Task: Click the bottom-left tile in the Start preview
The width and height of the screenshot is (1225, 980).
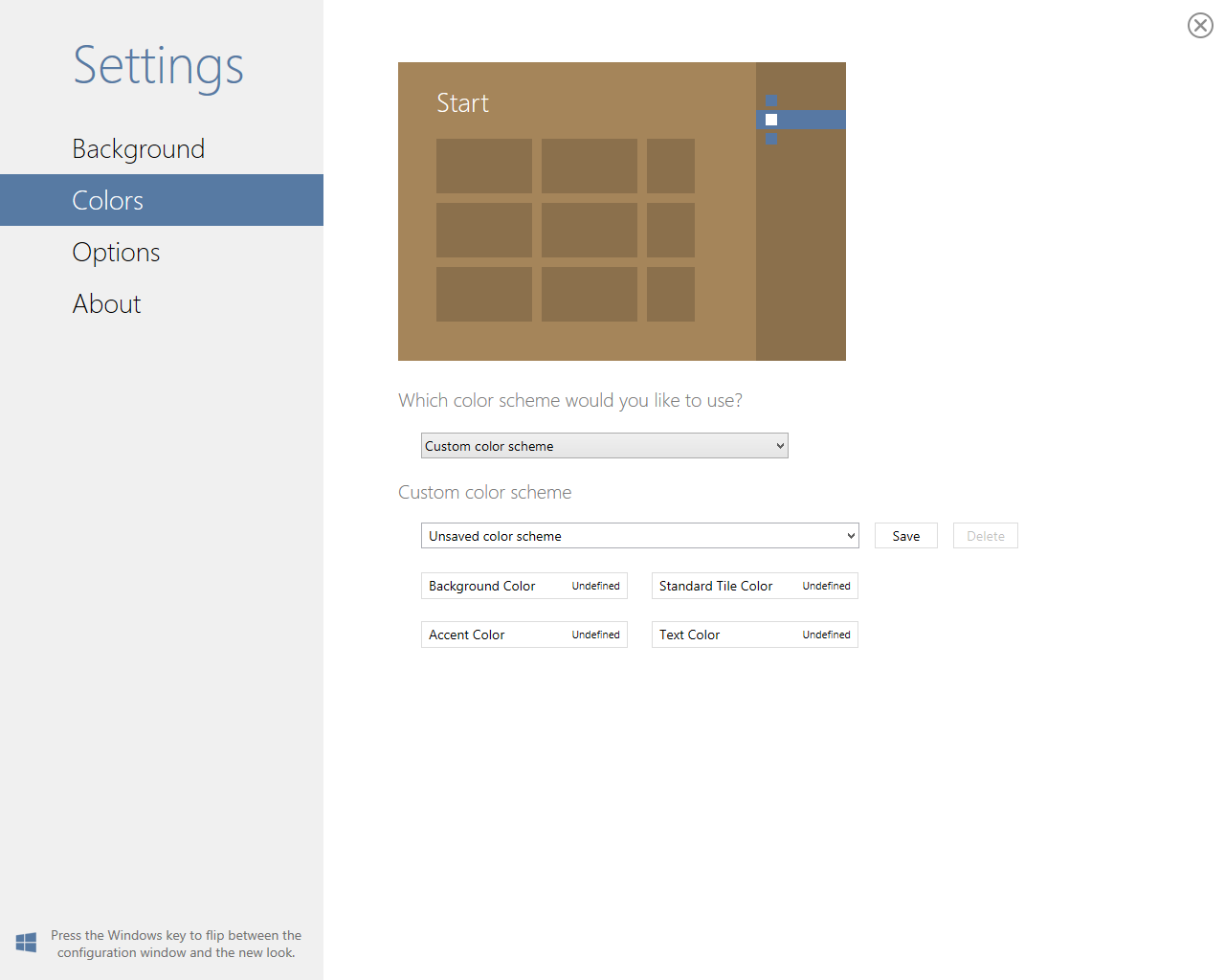Action: 483,294
